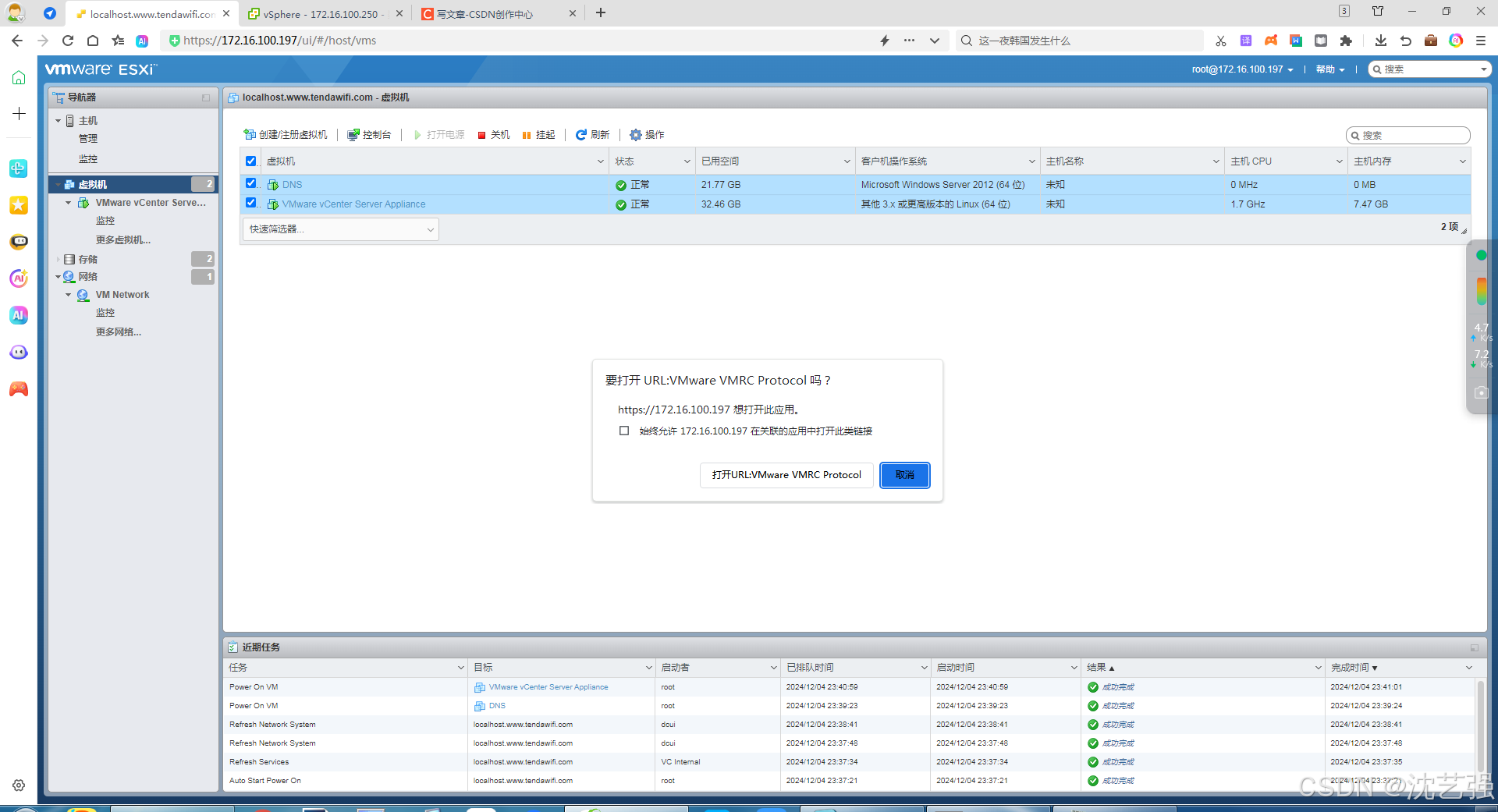Switch to the vSphere - 172.16.100.250 tab
This screenshot has height=812, width=1498.
point(320,14)
